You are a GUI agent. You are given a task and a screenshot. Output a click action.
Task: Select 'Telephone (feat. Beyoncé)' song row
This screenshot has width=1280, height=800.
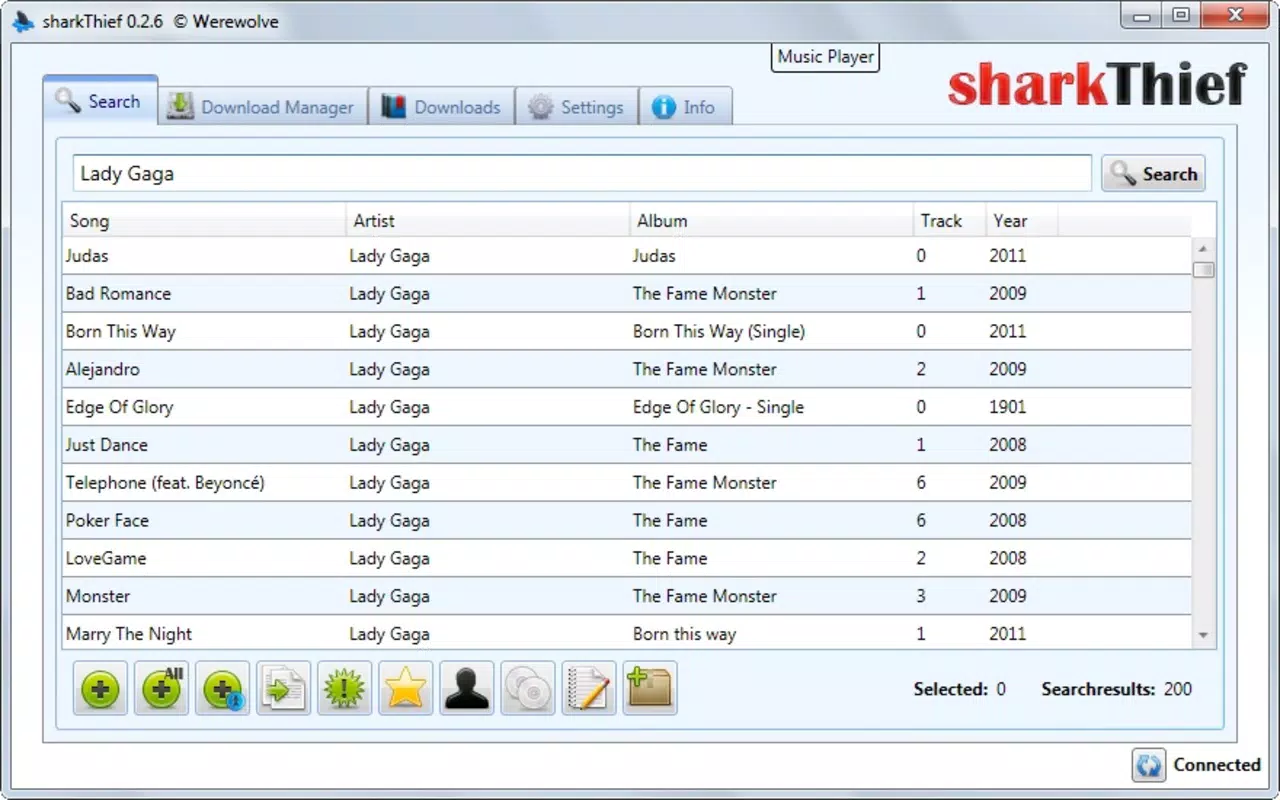[x=627, y=483]
